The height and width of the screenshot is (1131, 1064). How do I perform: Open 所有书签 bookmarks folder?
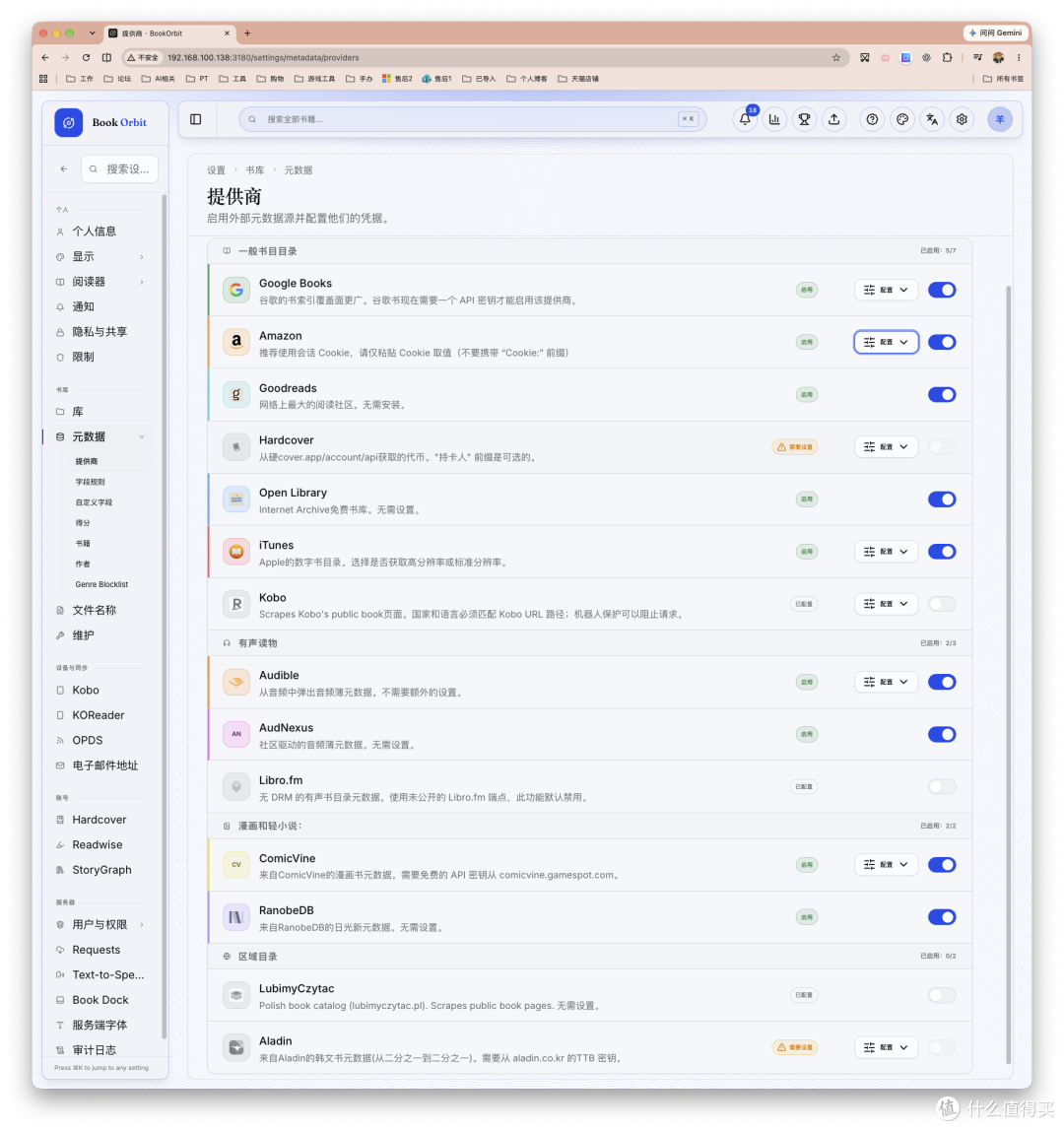point(1003,79)
